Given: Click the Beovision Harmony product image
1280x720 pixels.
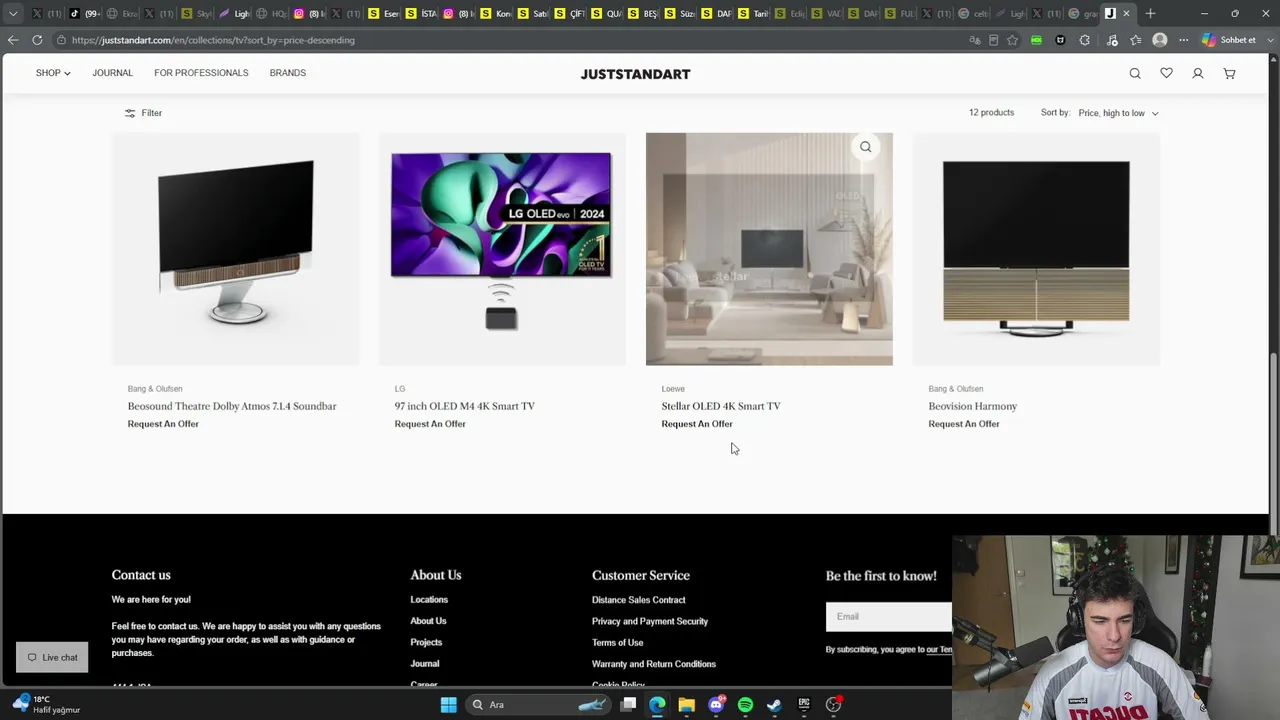Looking at the screenshot, I should click(1036, 249).
